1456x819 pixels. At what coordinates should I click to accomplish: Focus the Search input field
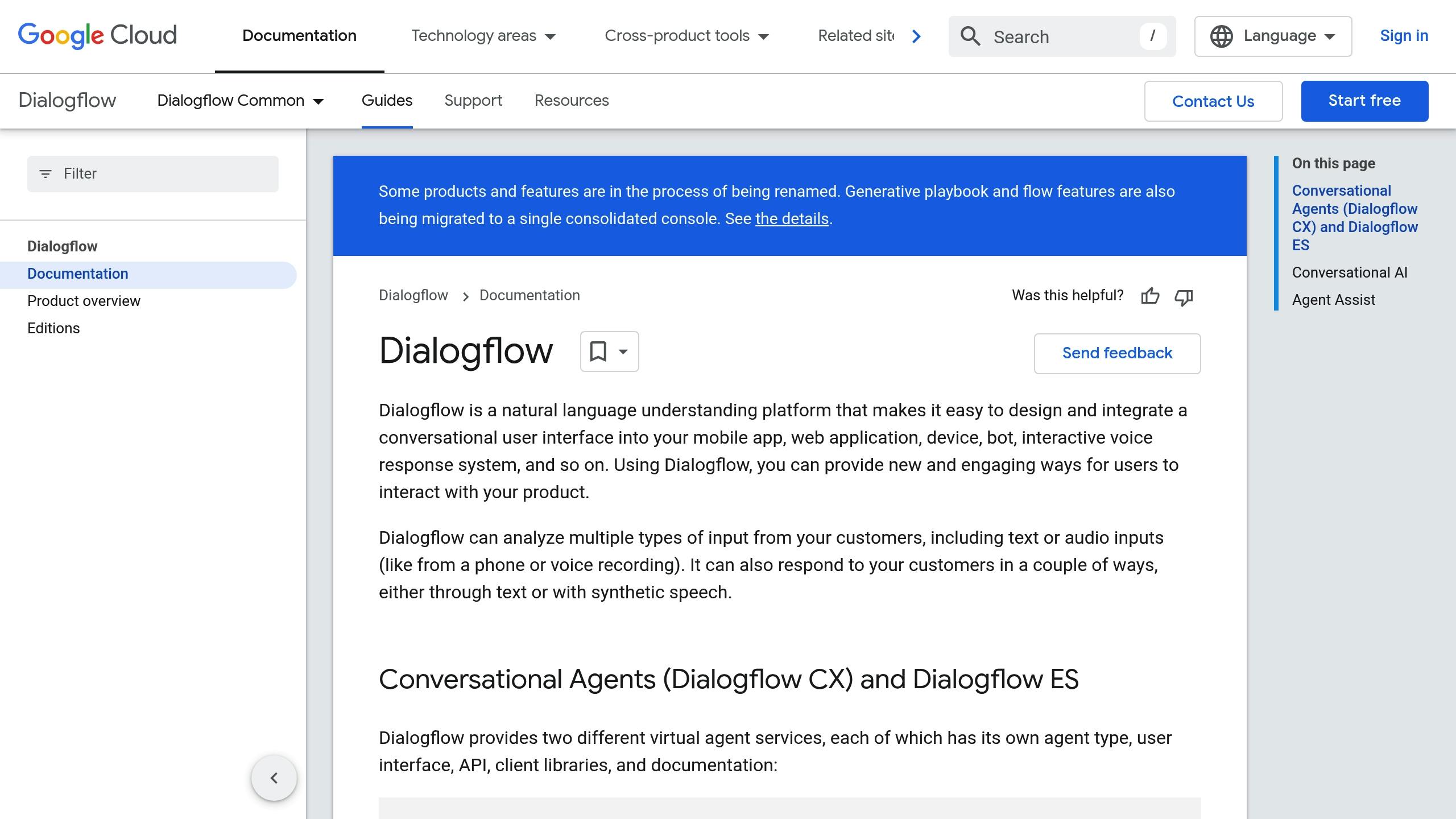(1062, 36)
